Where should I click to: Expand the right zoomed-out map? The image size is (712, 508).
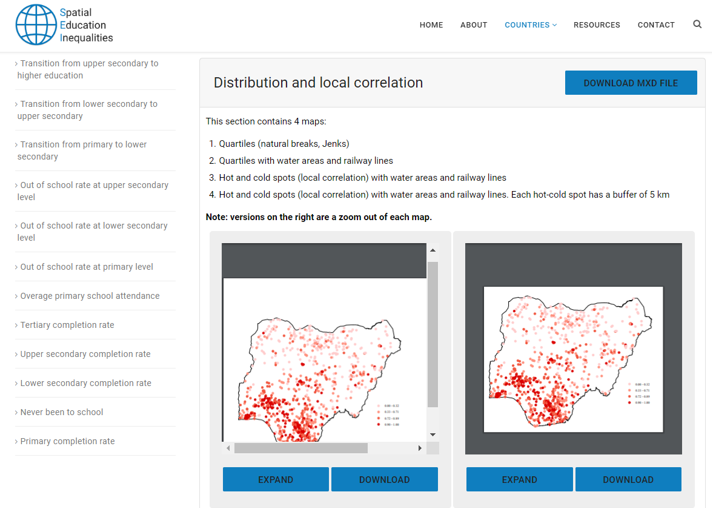point(519,479)
